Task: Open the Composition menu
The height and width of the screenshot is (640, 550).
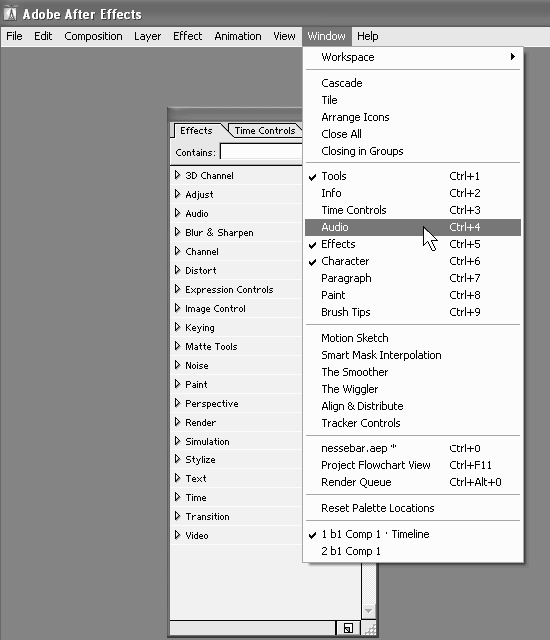Action: (x=93, y=36)
